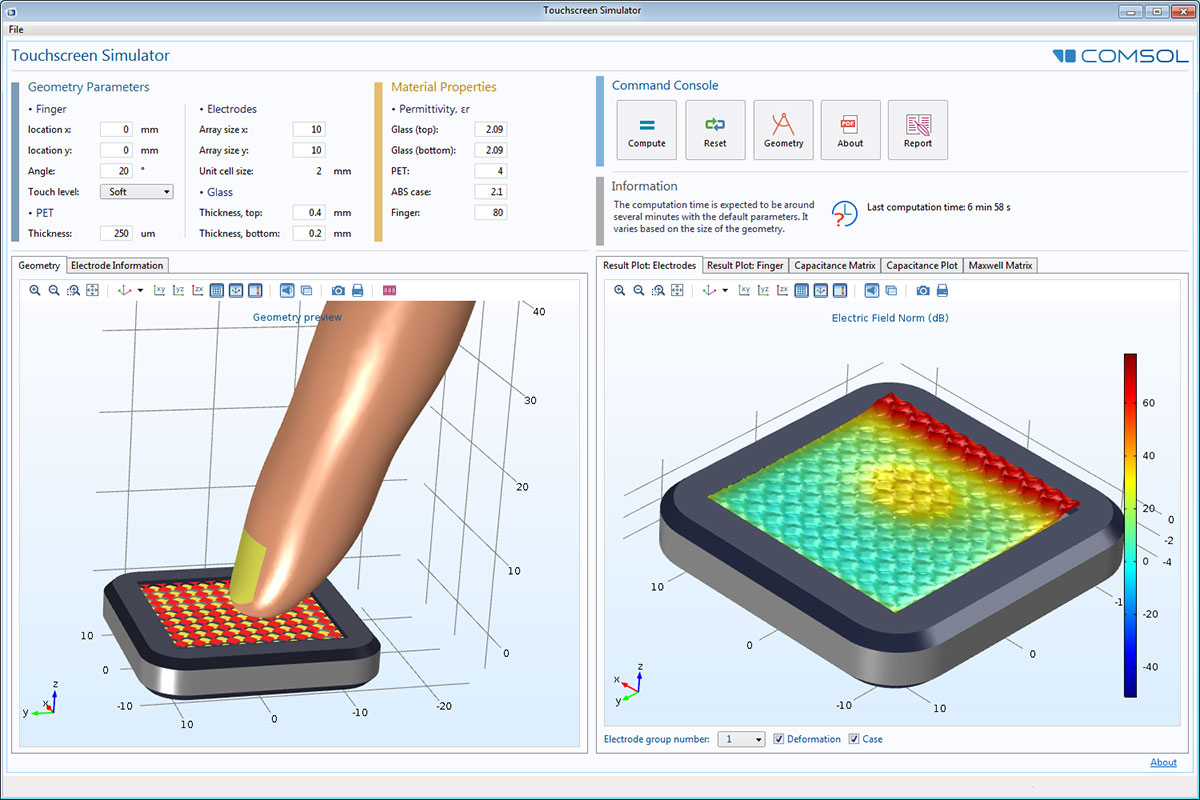Open the Touch level dropdown

137,192
